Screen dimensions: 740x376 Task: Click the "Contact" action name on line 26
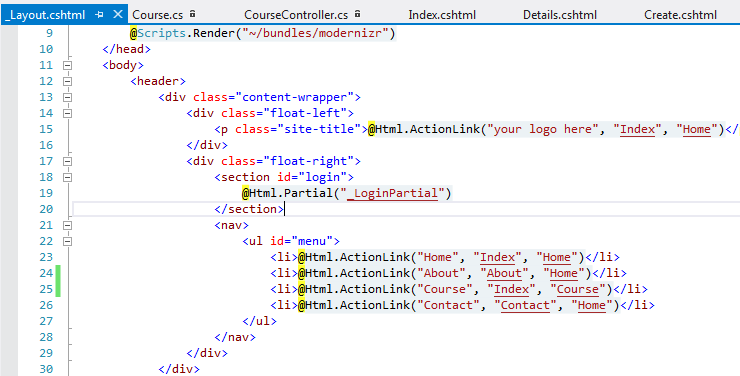click(x=525, y=305)
